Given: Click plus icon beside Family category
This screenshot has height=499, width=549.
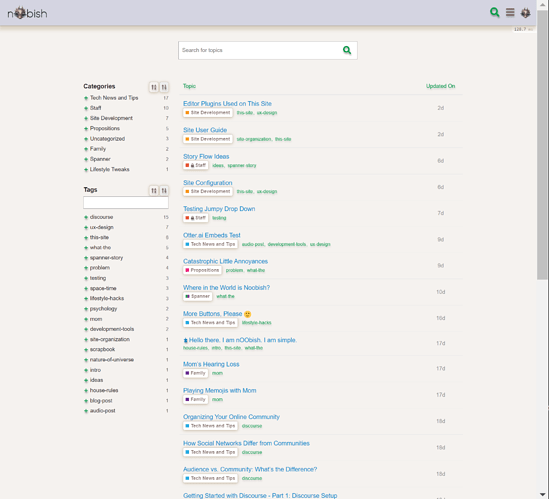Looking at the screenshot, I should coord(86,149).
